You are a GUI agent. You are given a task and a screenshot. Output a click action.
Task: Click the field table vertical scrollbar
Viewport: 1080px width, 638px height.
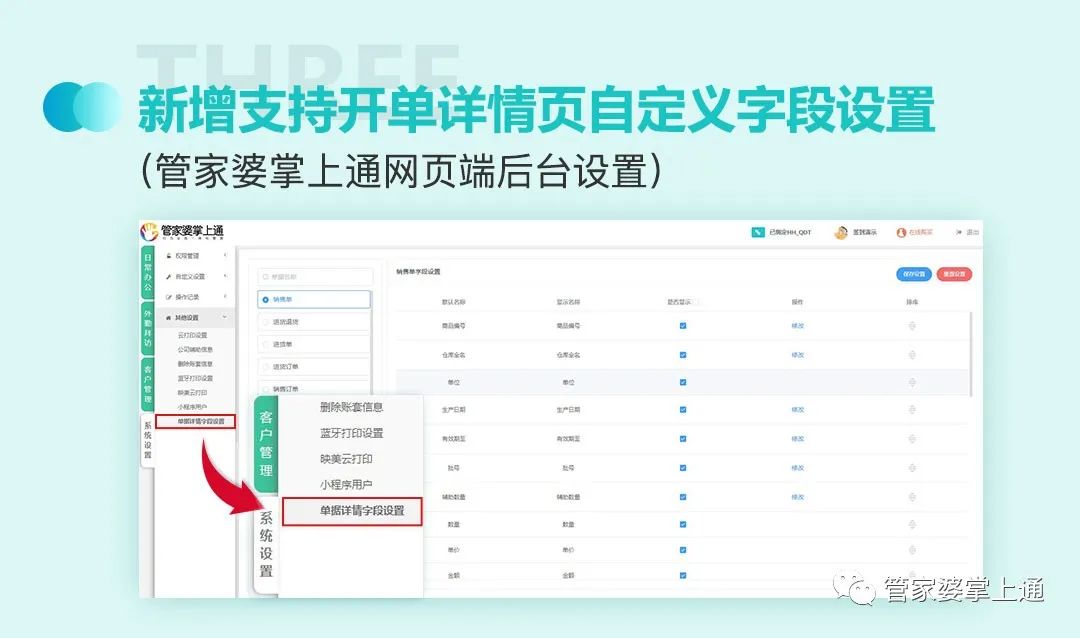[x=971, y=355]
